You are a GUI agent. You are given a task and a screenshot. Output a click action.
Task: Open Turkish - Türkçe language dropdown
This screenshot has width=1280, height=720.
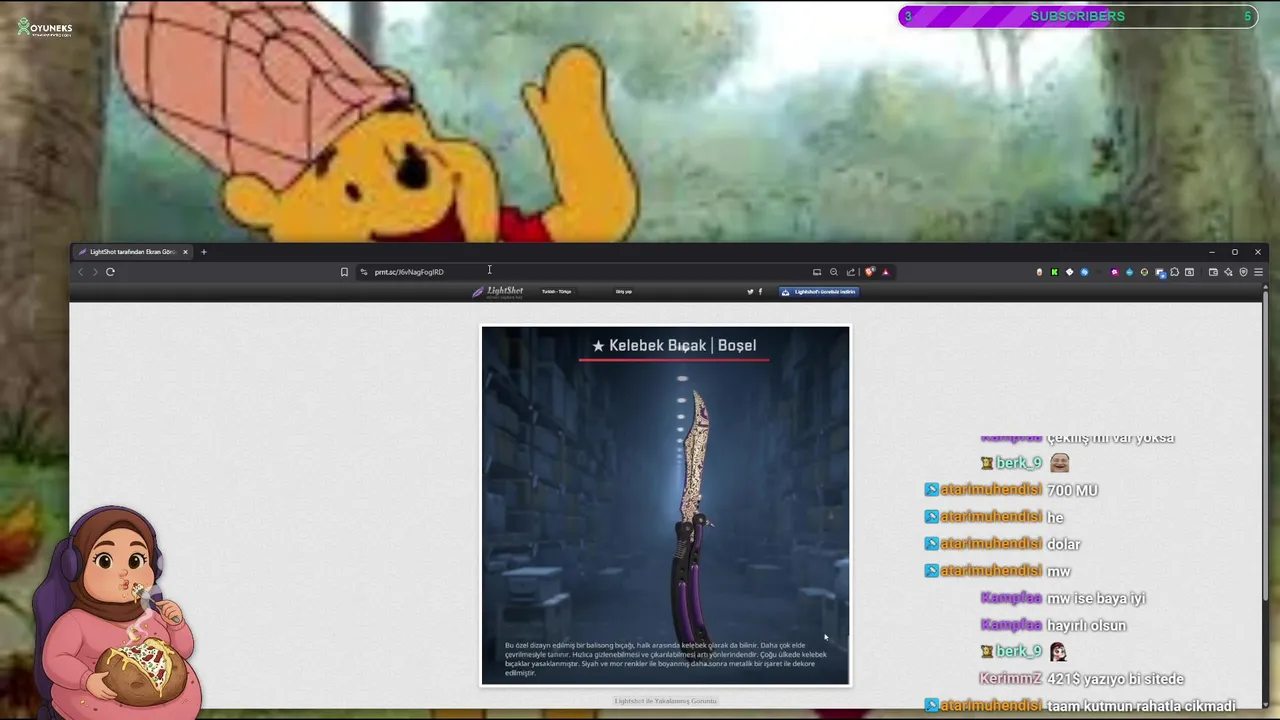[557, 292]
